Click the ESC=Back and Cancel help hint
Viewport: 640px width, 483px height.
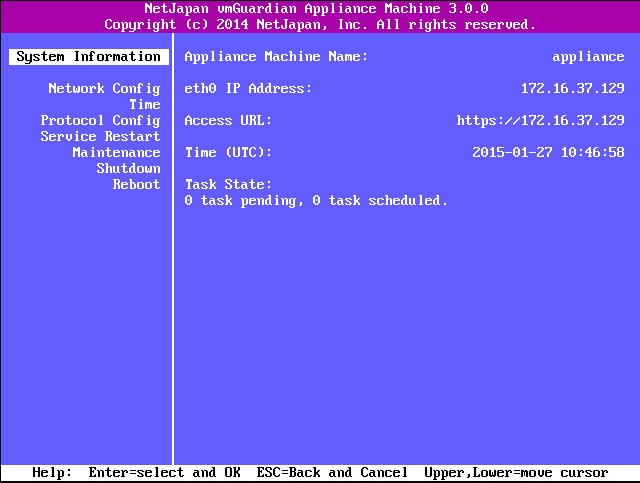click(x=332, y=473)
